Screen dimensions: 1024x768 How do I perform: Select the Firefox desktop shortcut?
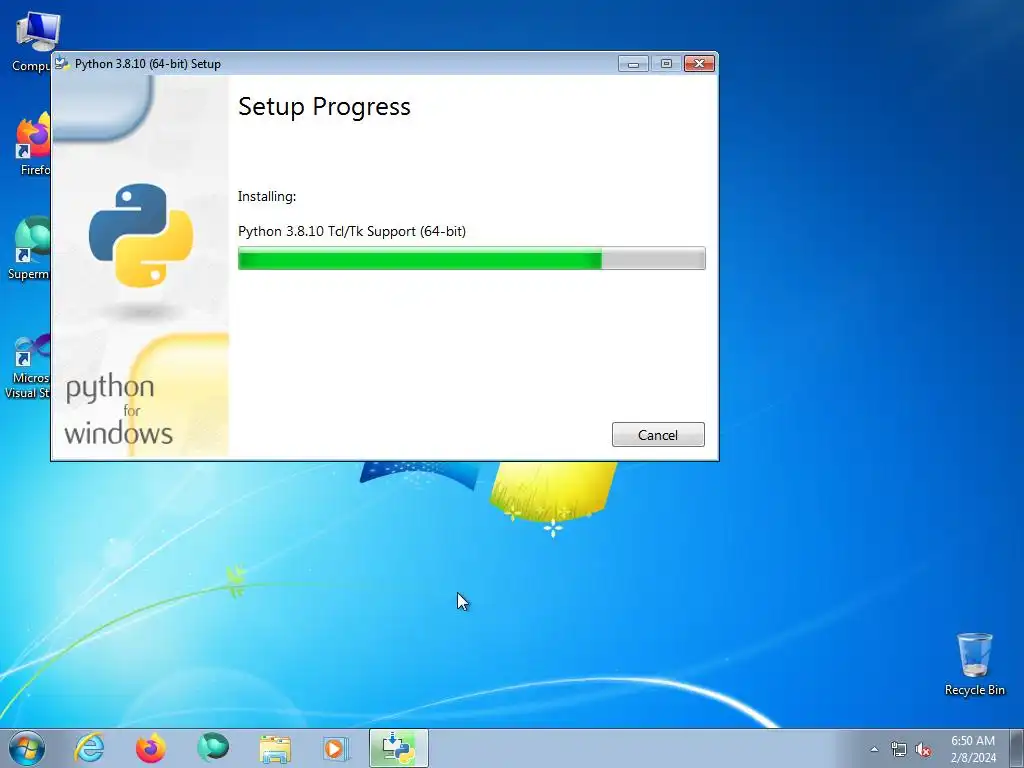pyautogui.click(x=33, y=145)
